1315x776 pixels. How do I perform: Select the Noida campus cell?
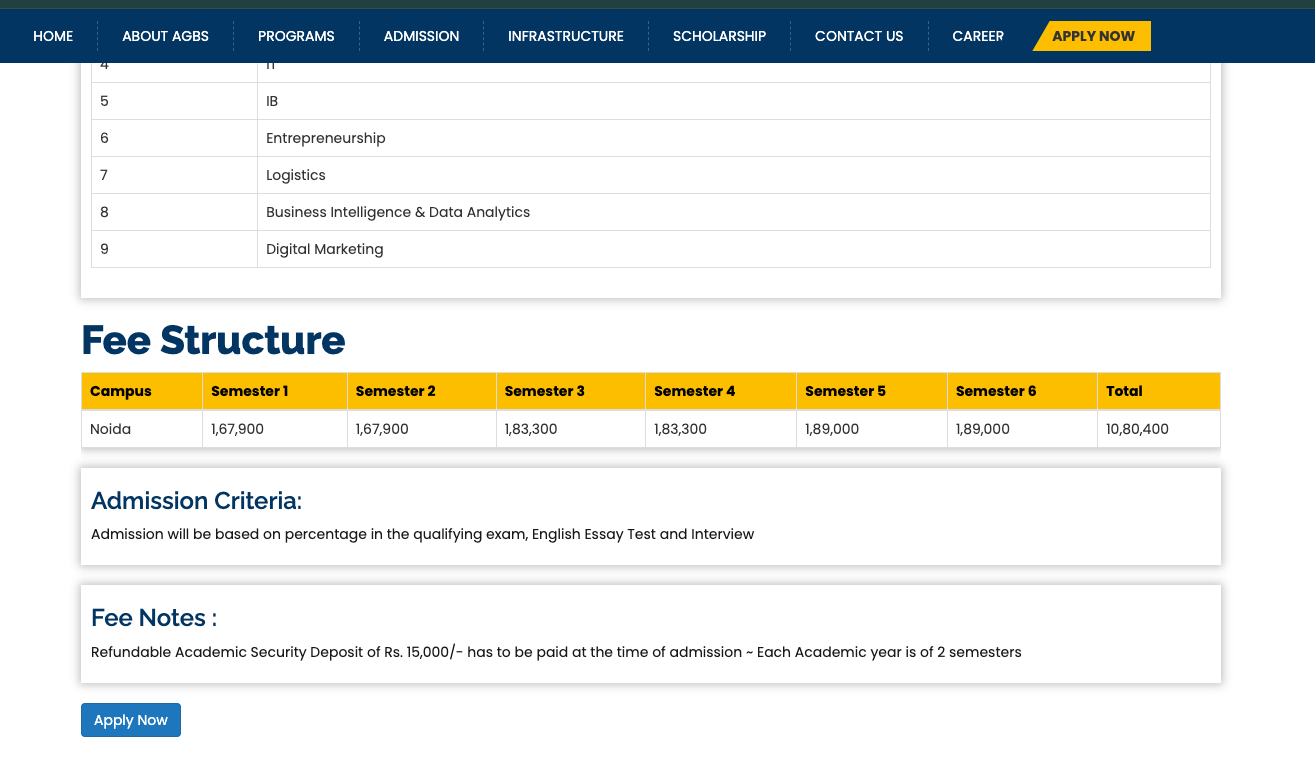click(111, 429)
